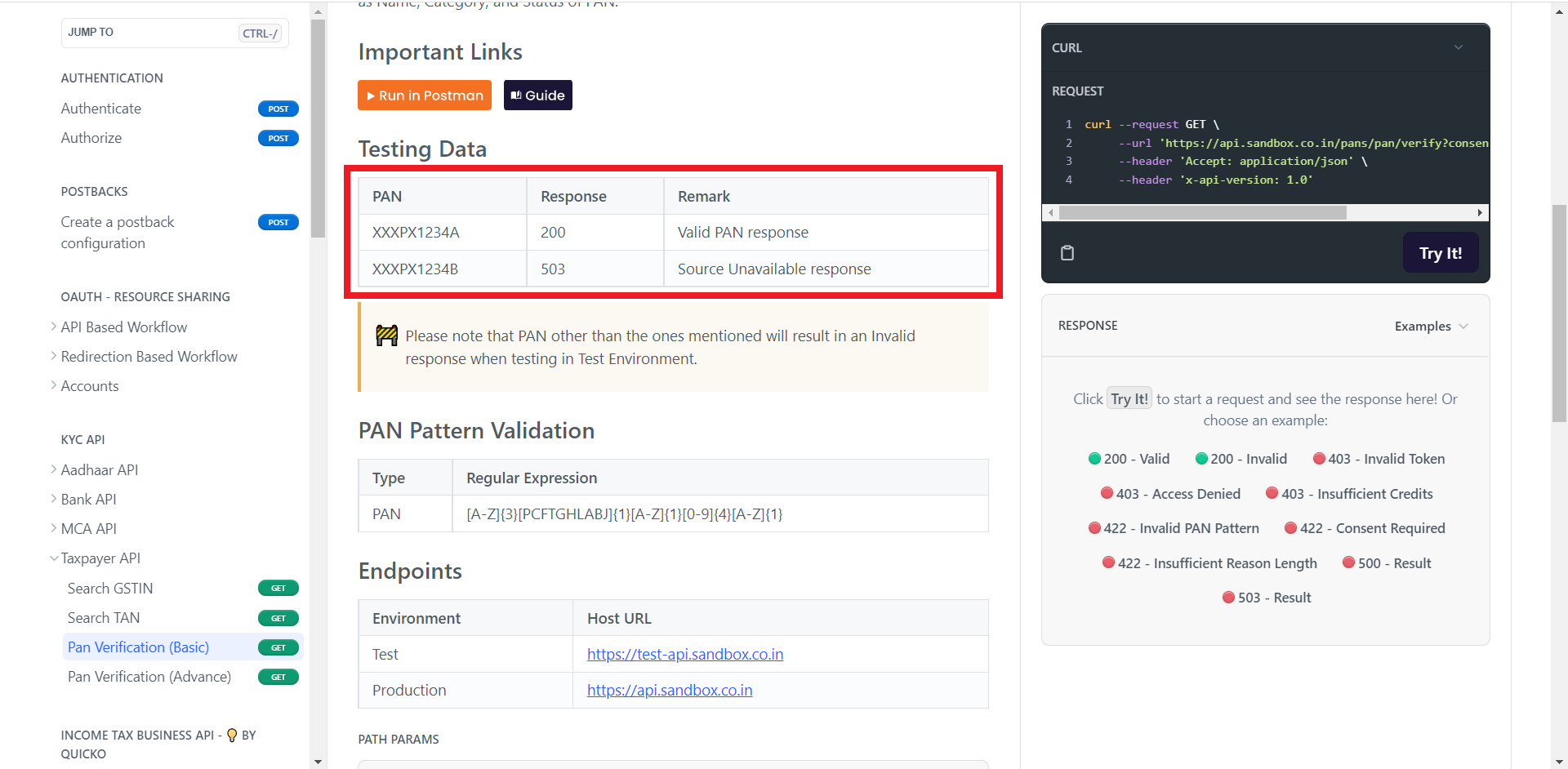
Task: Select the 200 - Invalid example
Action: [x=1241, y=459]
